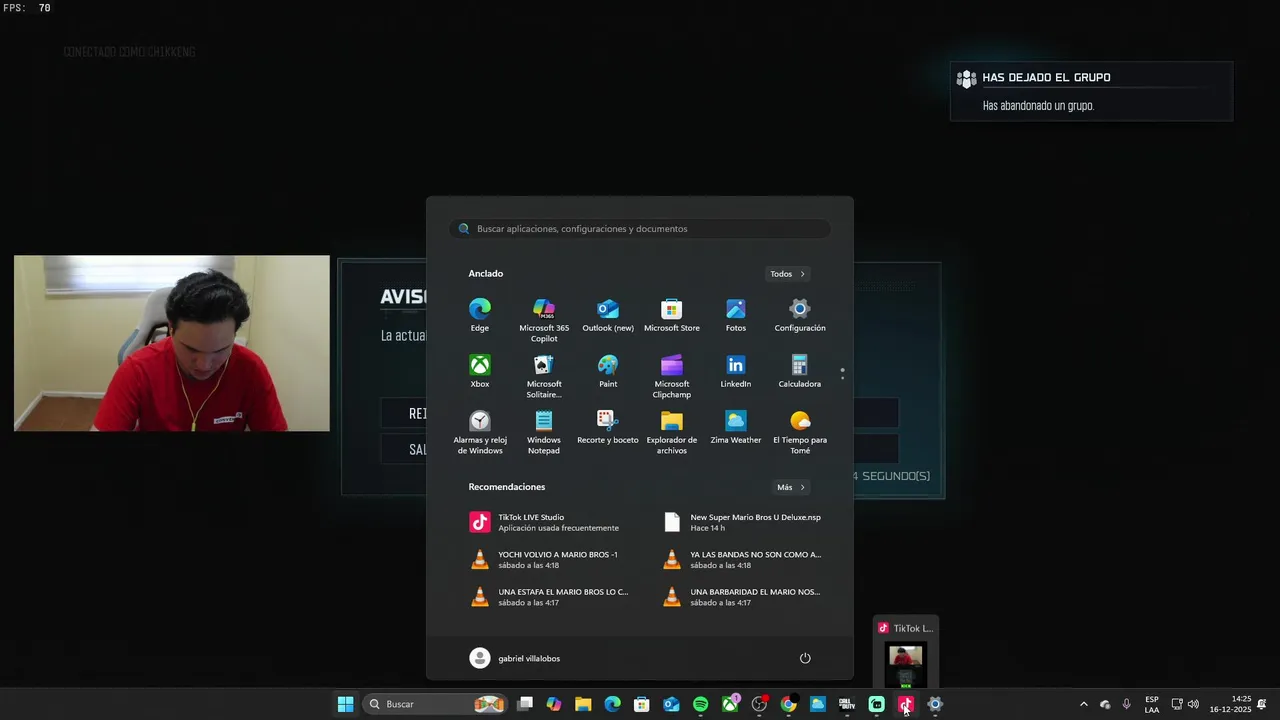Dismiss HAS DEJADO EL GRUPO notification
1280x720 pixels.
(x=1091, y=91)
